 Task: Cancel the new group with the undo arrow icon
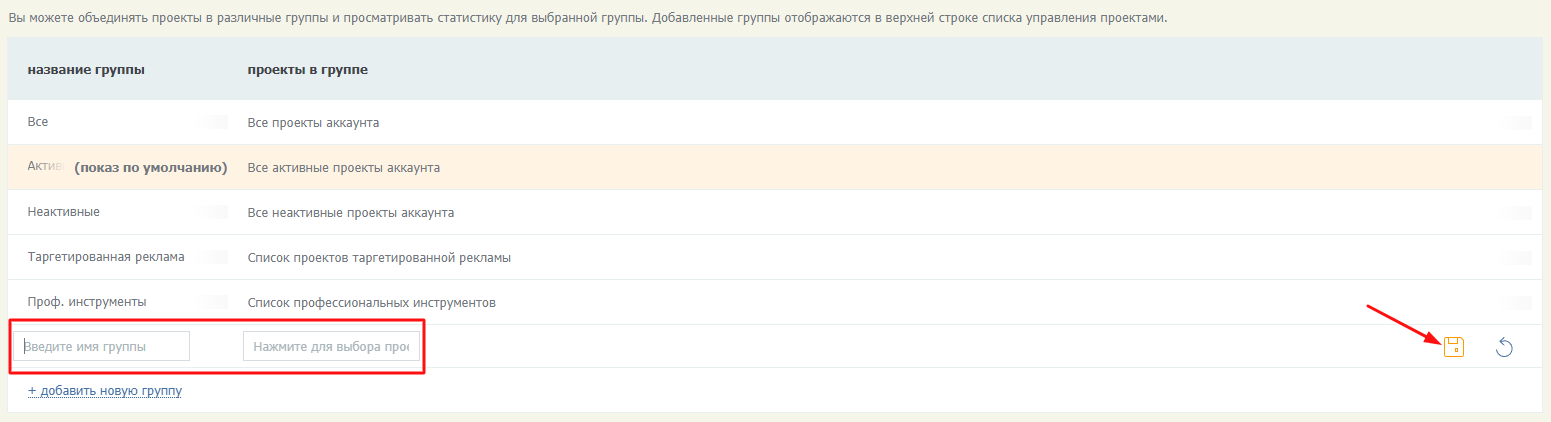pos(1504,347)
